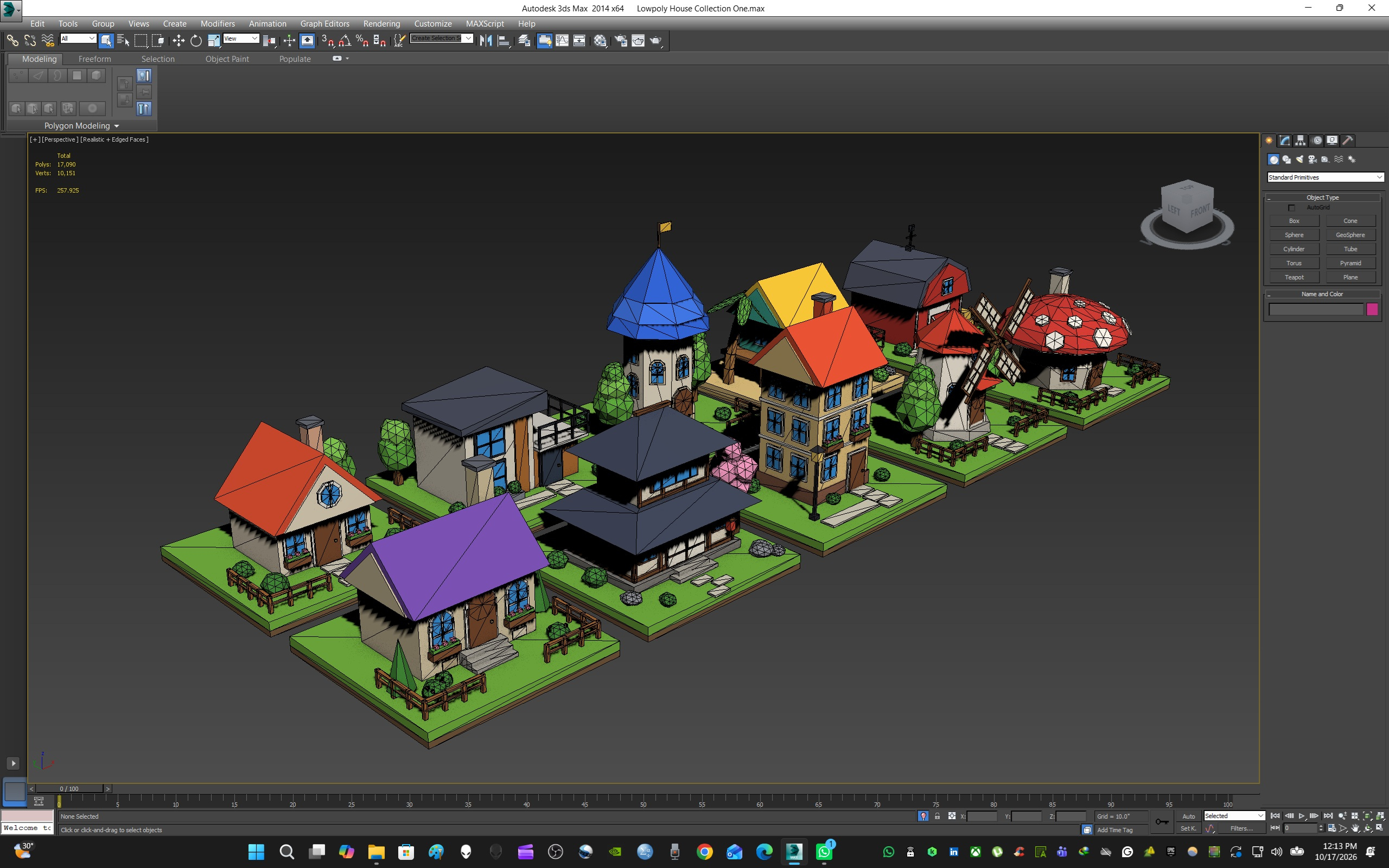Toggle the 3D Snaps icon
The height and width of the screenshot is (868, 1389).
click(x=328, y=40)
